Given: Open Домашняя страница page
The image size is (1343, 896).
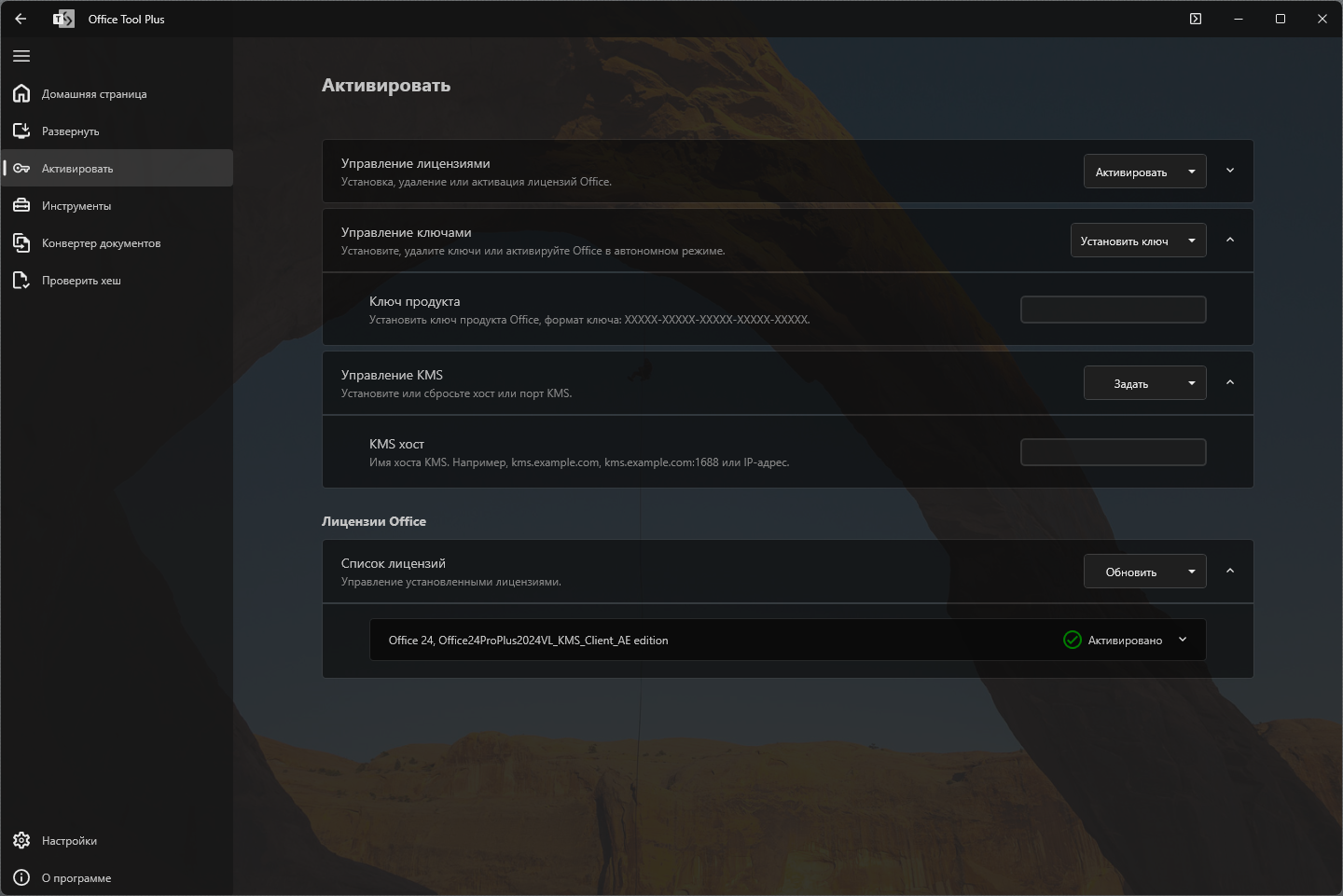Looking at the screenshot, I should 117,93.
